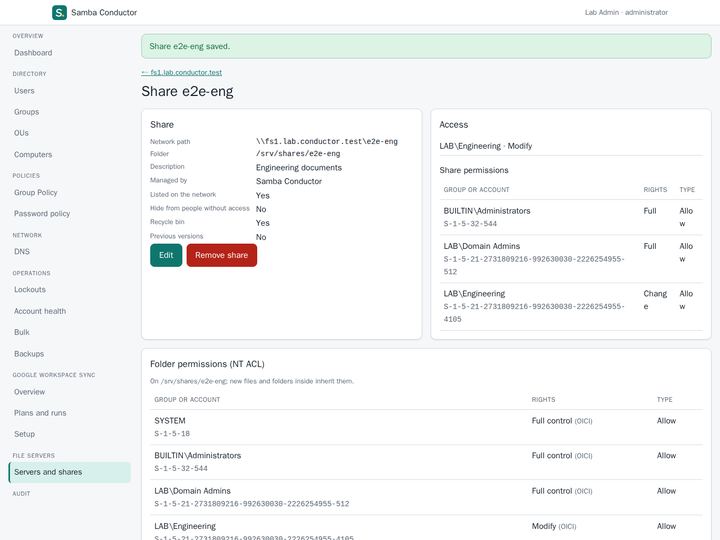This screenshot has width=720, height=540.
Task: Click the 'Share e2e-eng saved.' notification
Action: [426, 46]
